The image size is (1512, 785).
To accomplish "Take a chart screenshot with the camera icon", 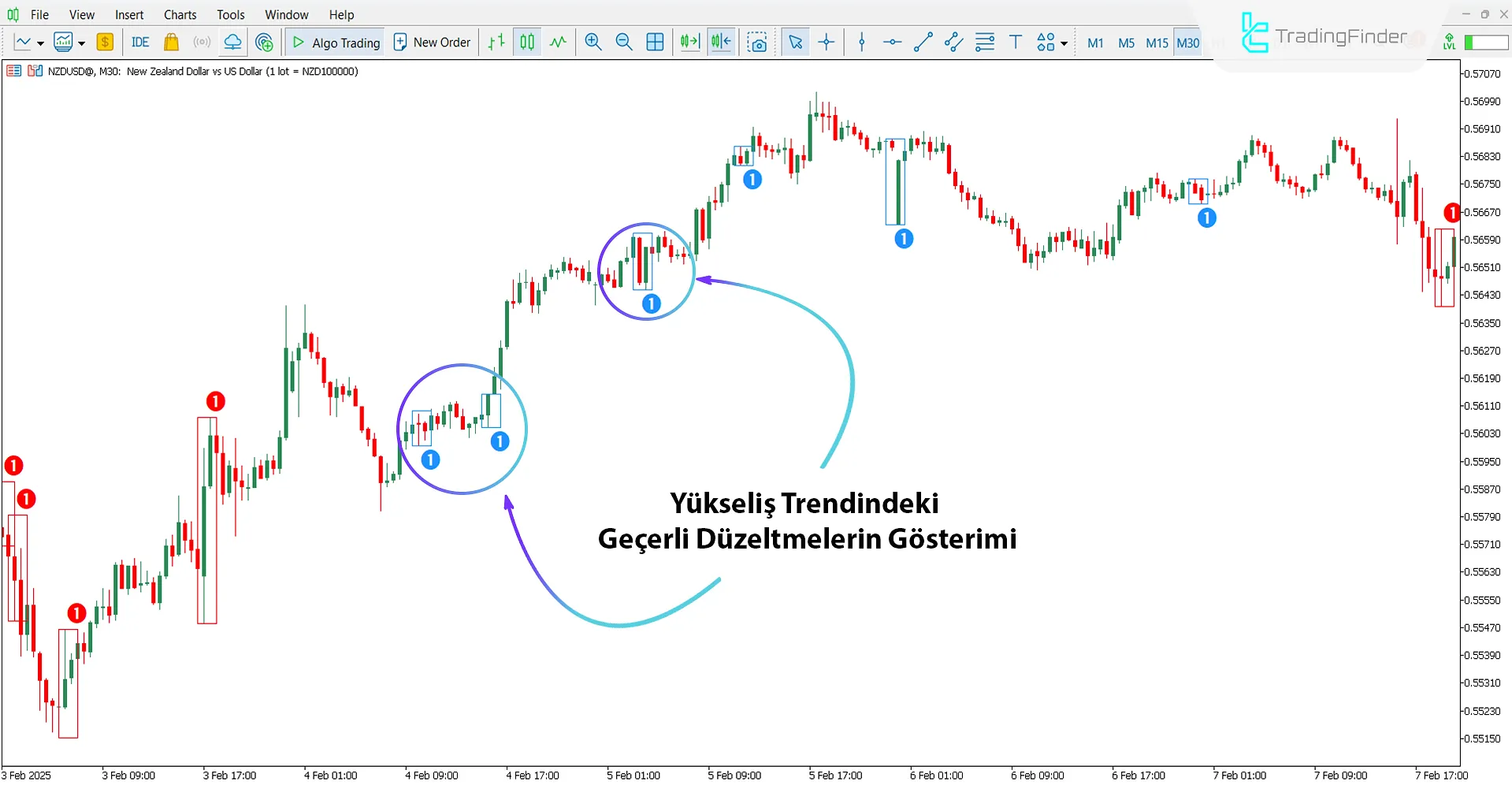I will click(x=757, y=42).
